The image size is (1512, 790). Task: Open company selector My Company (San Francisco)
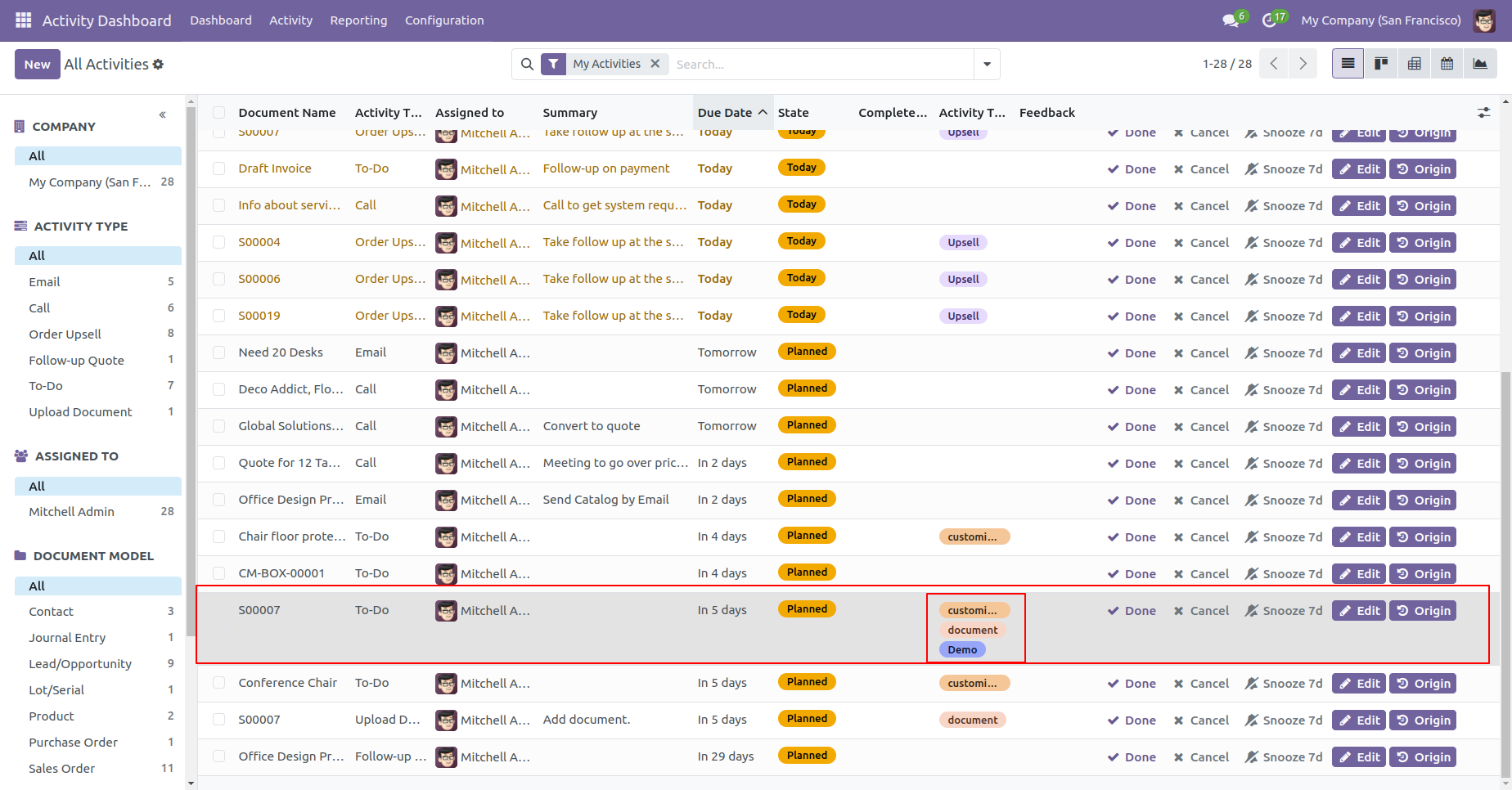pyautogui.click(x=1380, y=20)
